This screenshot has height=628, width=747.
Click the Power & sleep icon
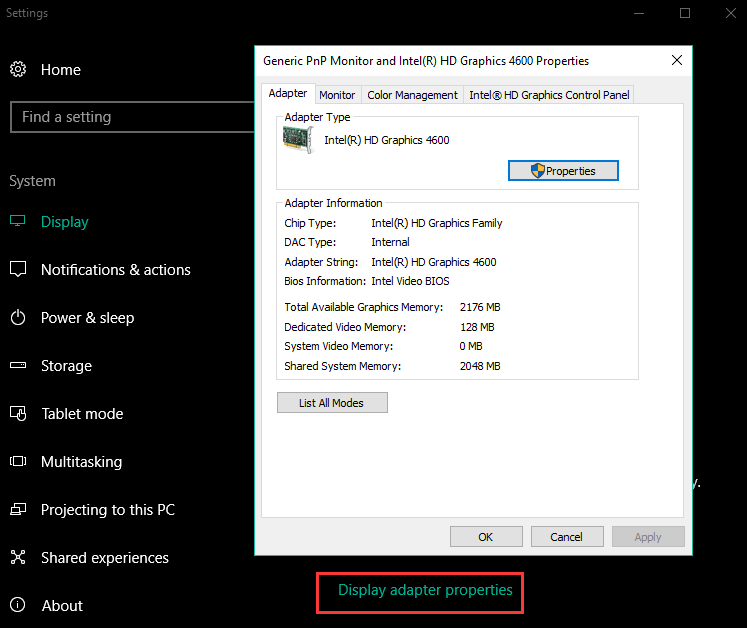tap(18, 318)
